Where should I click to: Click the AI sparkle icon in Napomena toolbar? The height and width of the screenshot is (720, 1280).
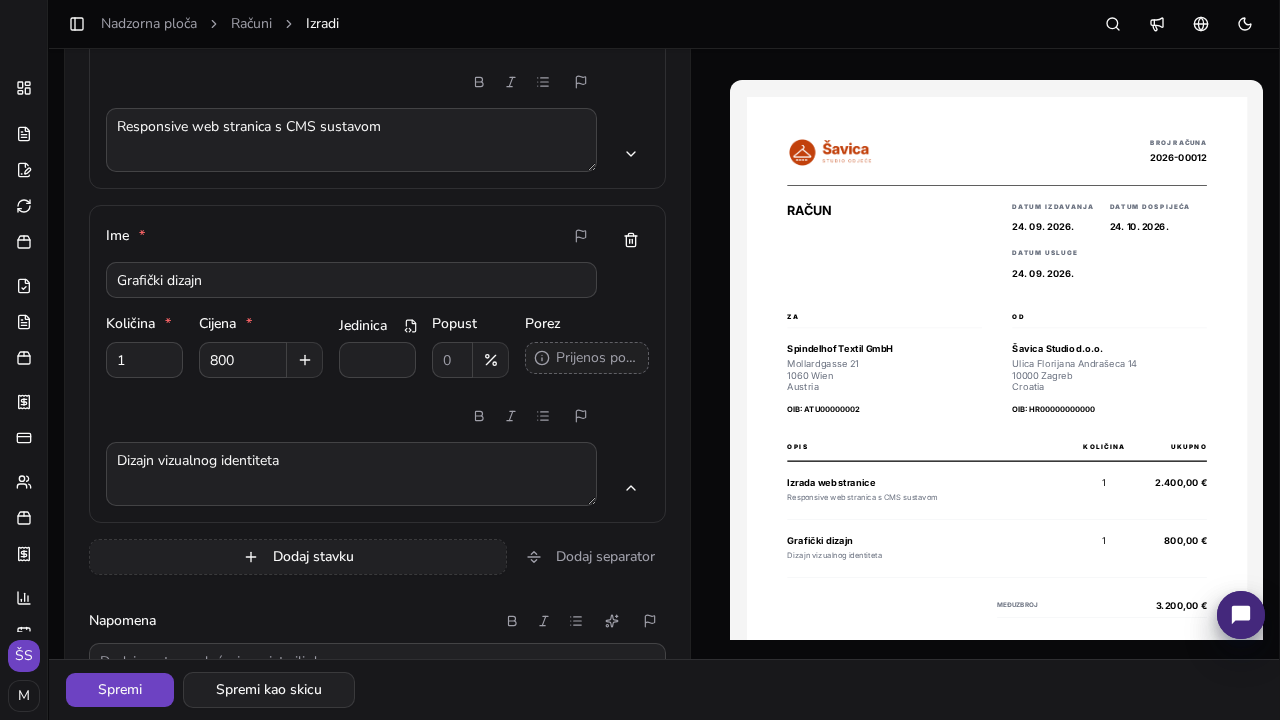pos(612,621)
